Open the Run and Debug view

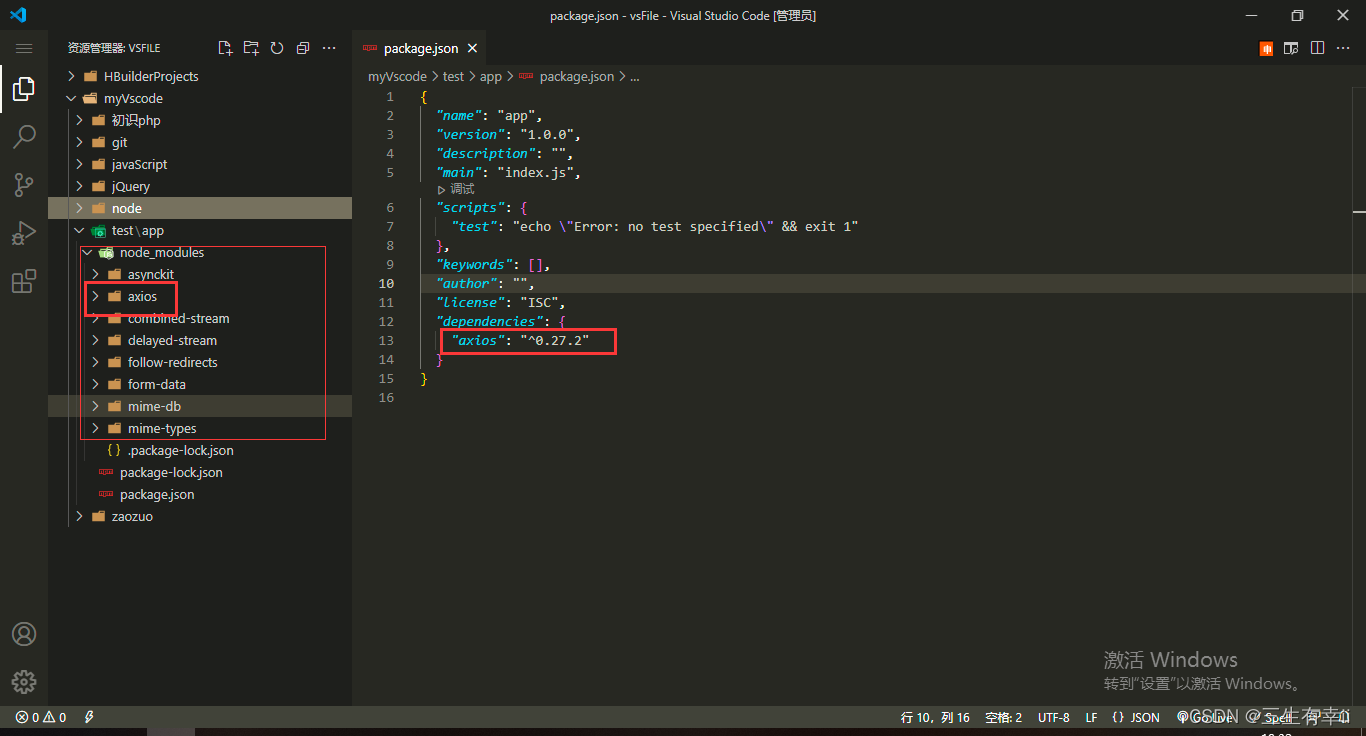[24, 233]
